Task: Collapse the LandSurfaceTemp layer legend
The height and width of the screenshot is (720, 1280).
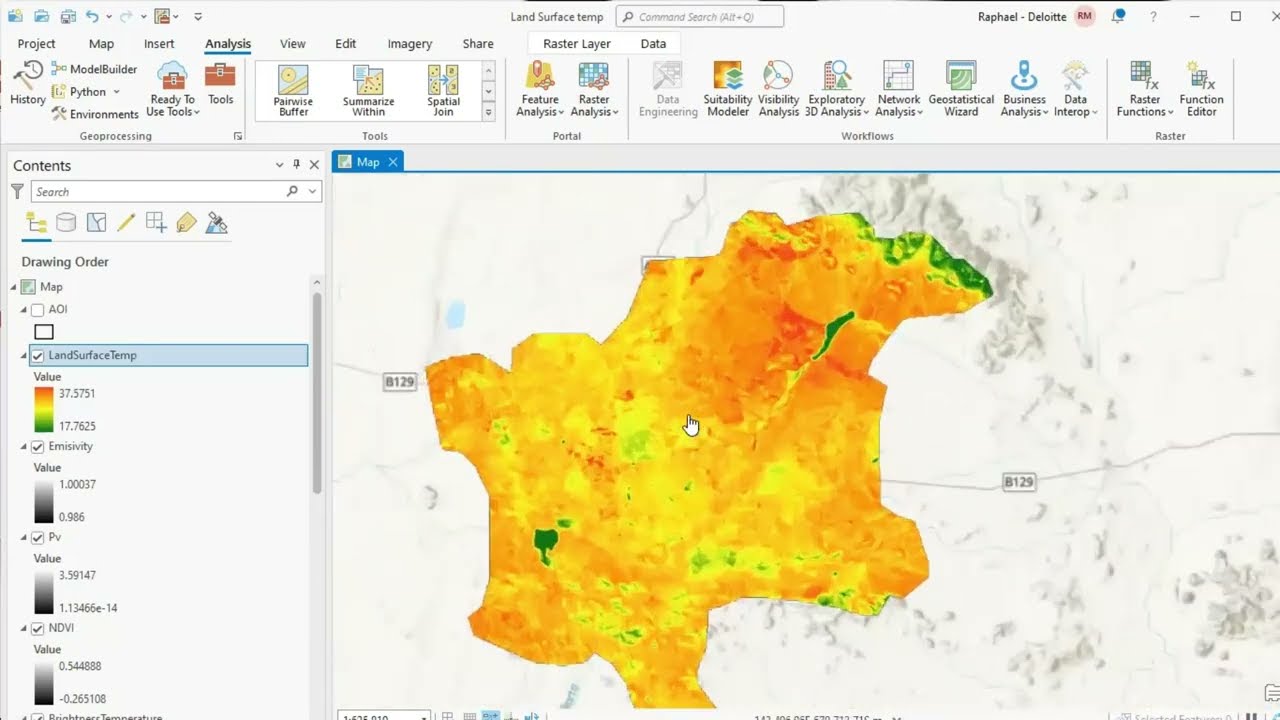Action: [x=25, y=355]
